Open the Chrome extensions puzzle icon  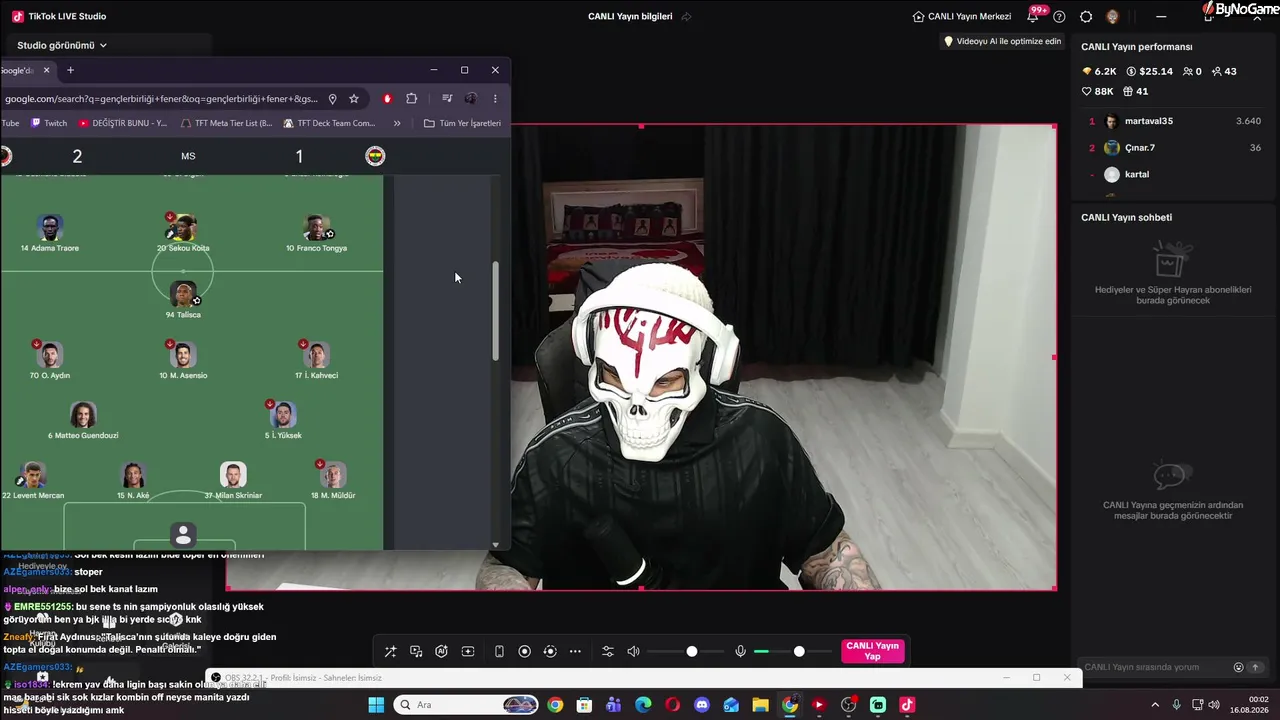pyautogui.click(x=411, y=99)
